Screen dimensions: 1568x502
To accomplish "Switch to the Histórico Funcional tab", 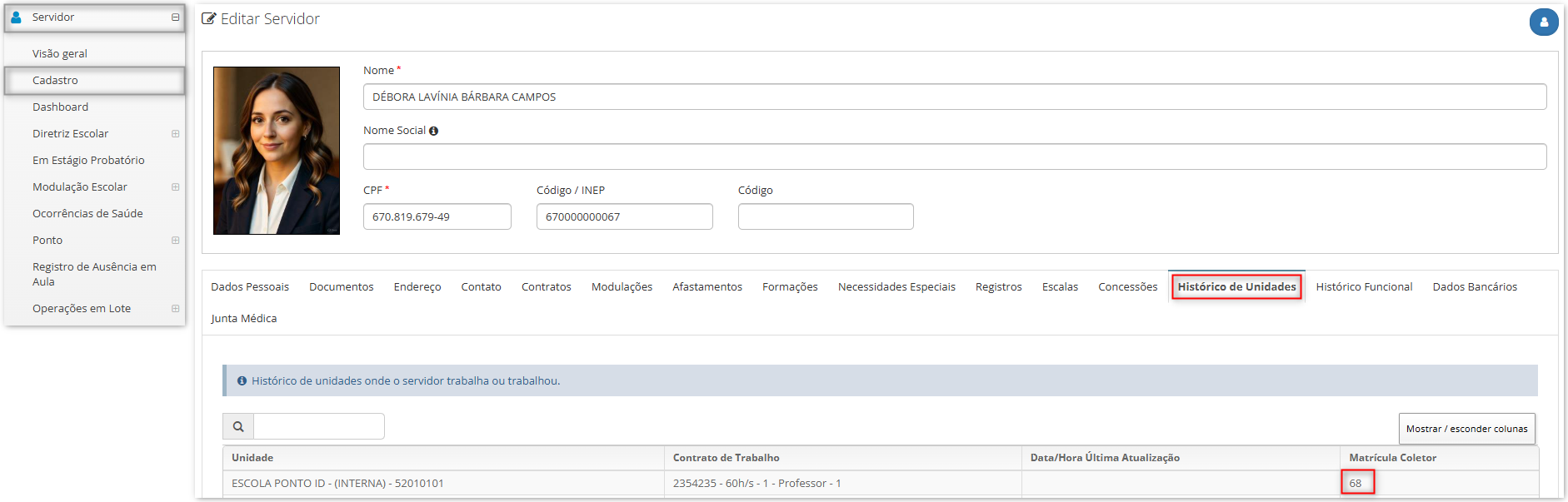I will coord(1364,286).
